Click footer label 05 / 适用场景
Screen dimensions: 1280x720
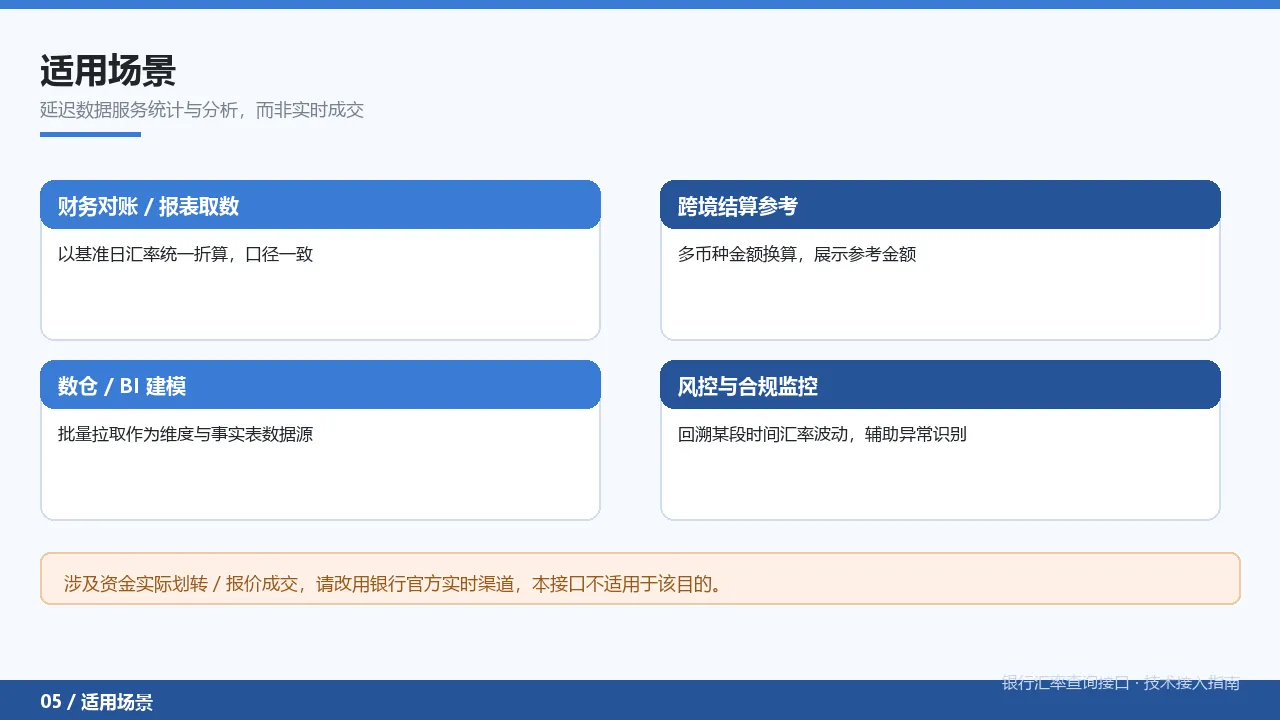click(x=97, y=702)
